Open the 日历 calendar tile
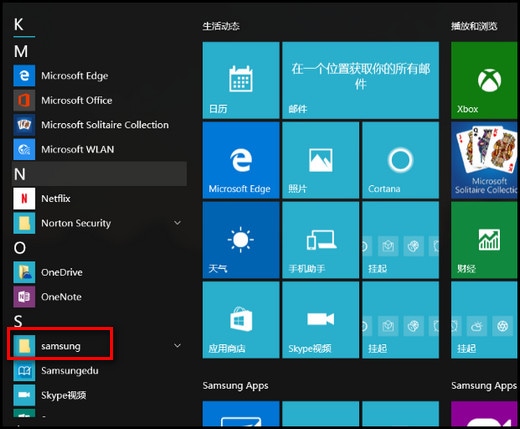520x429 pixels. point(241,80)
